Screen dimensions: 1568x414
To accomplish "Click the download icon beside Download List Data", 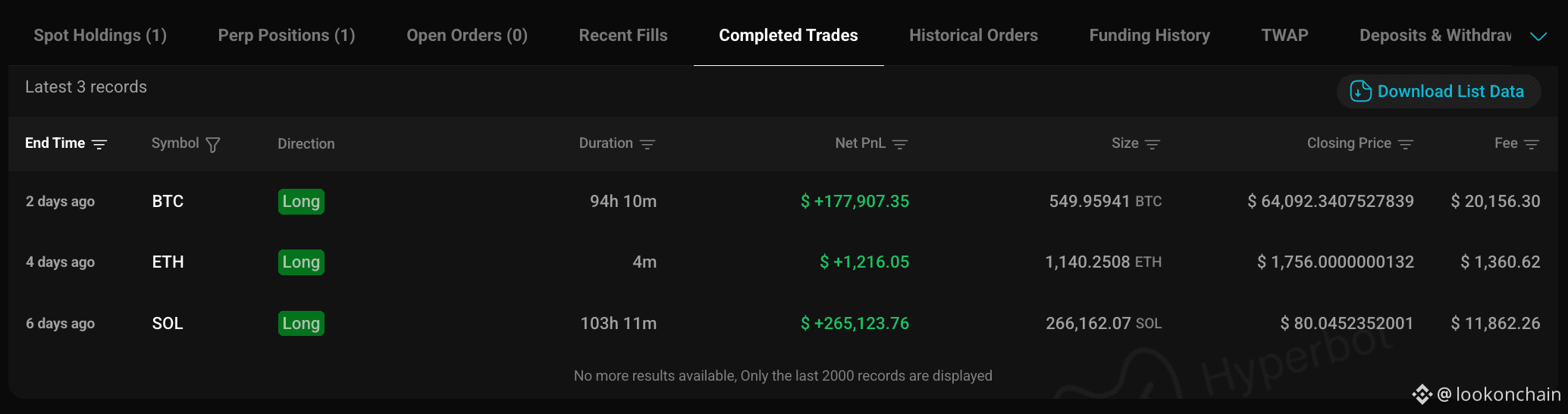I will click(1361, 91).
